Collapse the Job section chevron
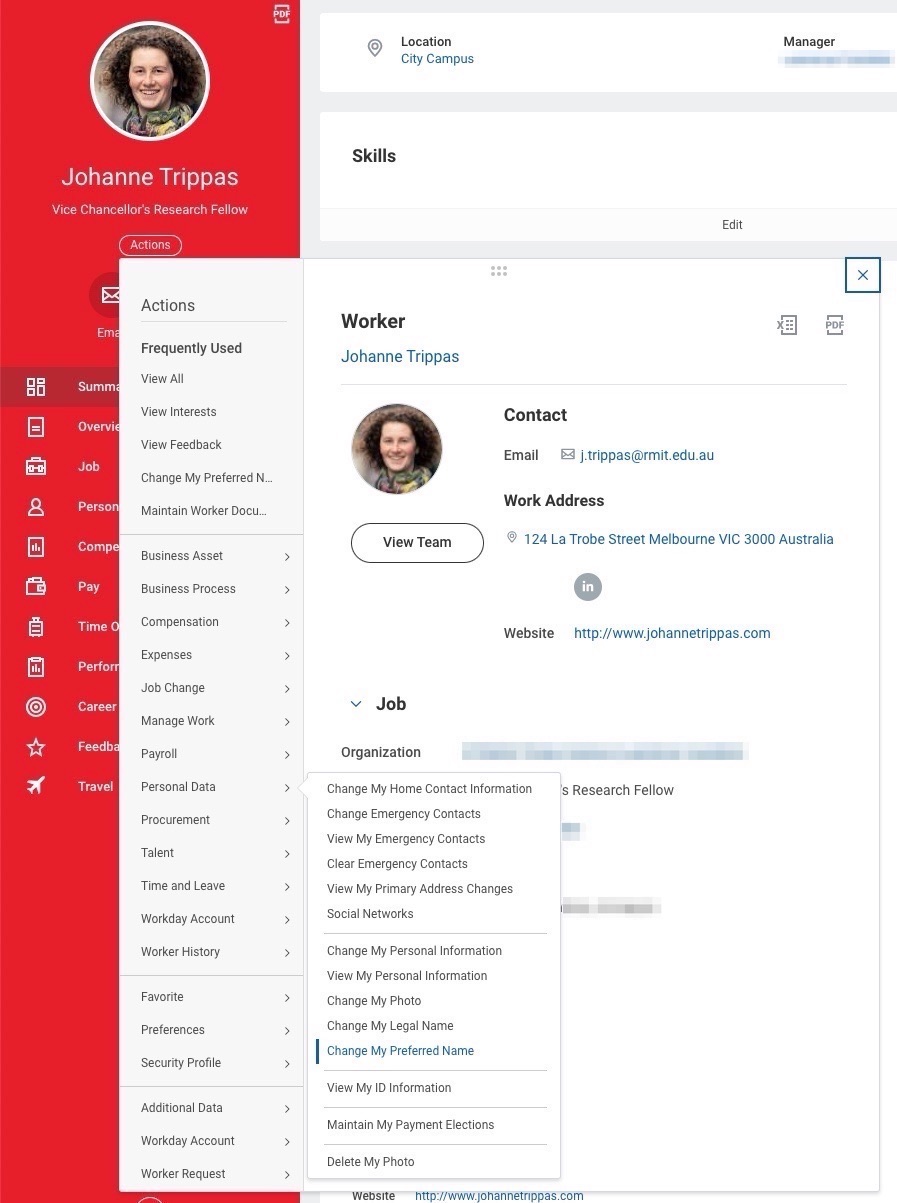897x1203 pixels. 355,704
